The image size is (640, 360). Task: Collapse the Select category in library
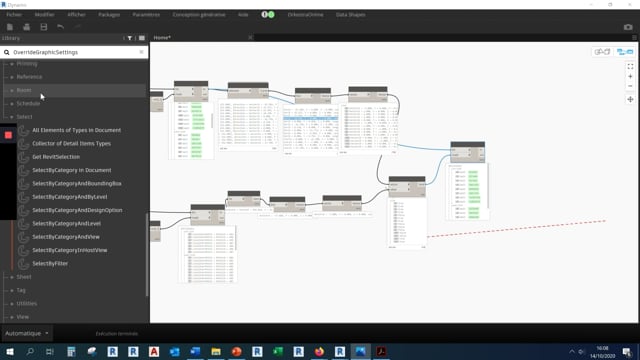(24, 117)
